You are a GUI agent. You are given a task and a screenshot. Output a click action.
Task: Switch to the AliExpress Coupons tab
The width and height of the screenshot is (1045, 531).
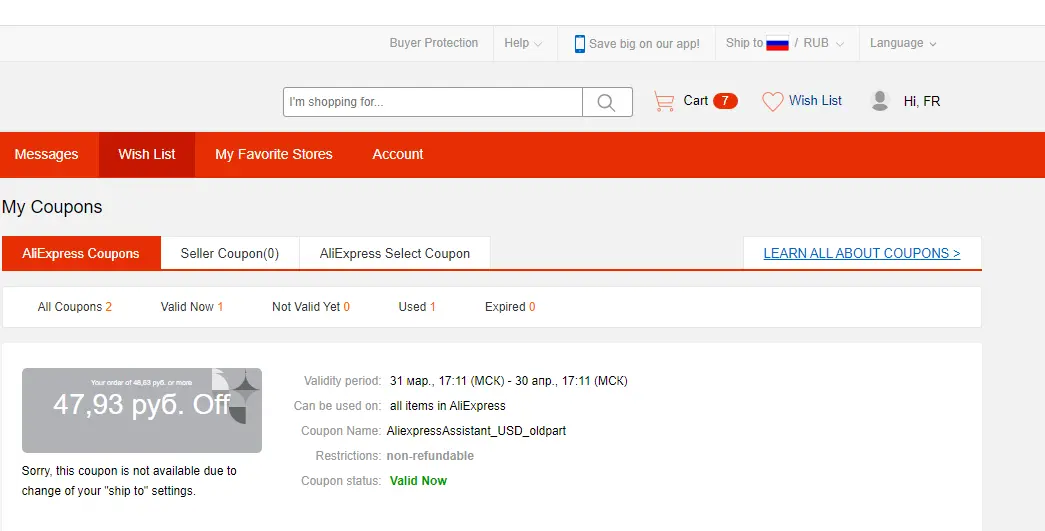[x=81, y=253]
